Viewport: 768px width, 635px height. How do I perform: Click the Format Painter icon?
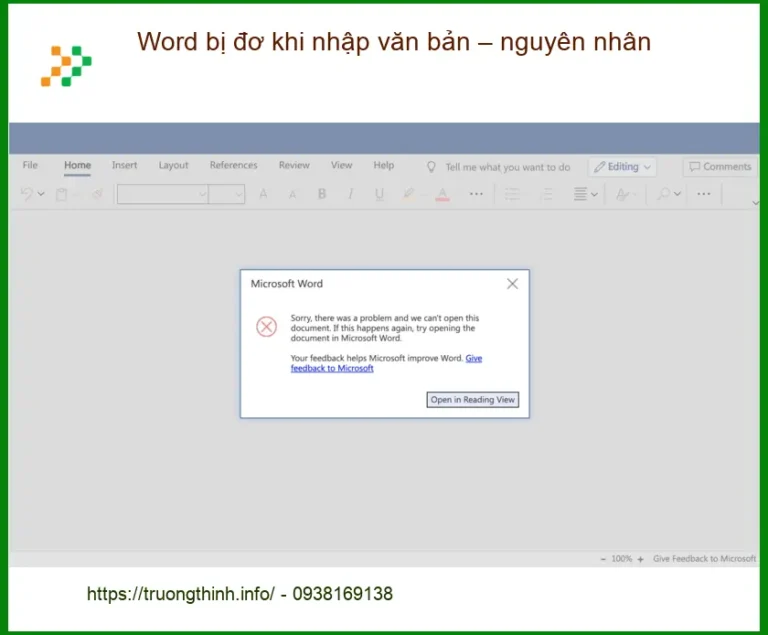(97, 195)
